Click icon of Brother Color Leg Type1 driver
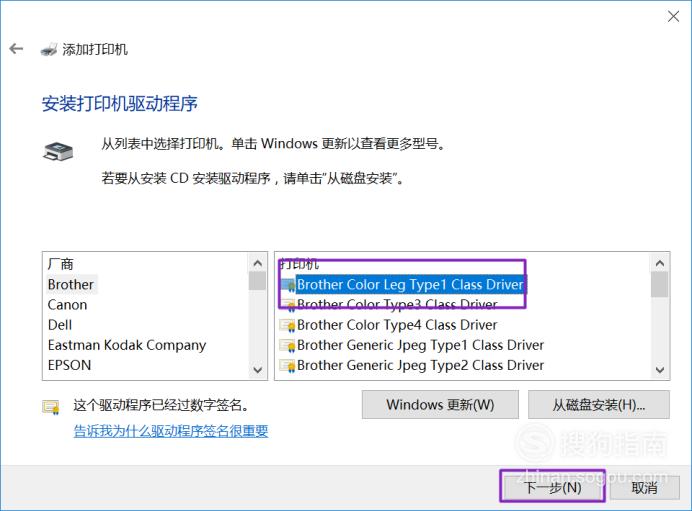692x511 pixels. point(287,285)
